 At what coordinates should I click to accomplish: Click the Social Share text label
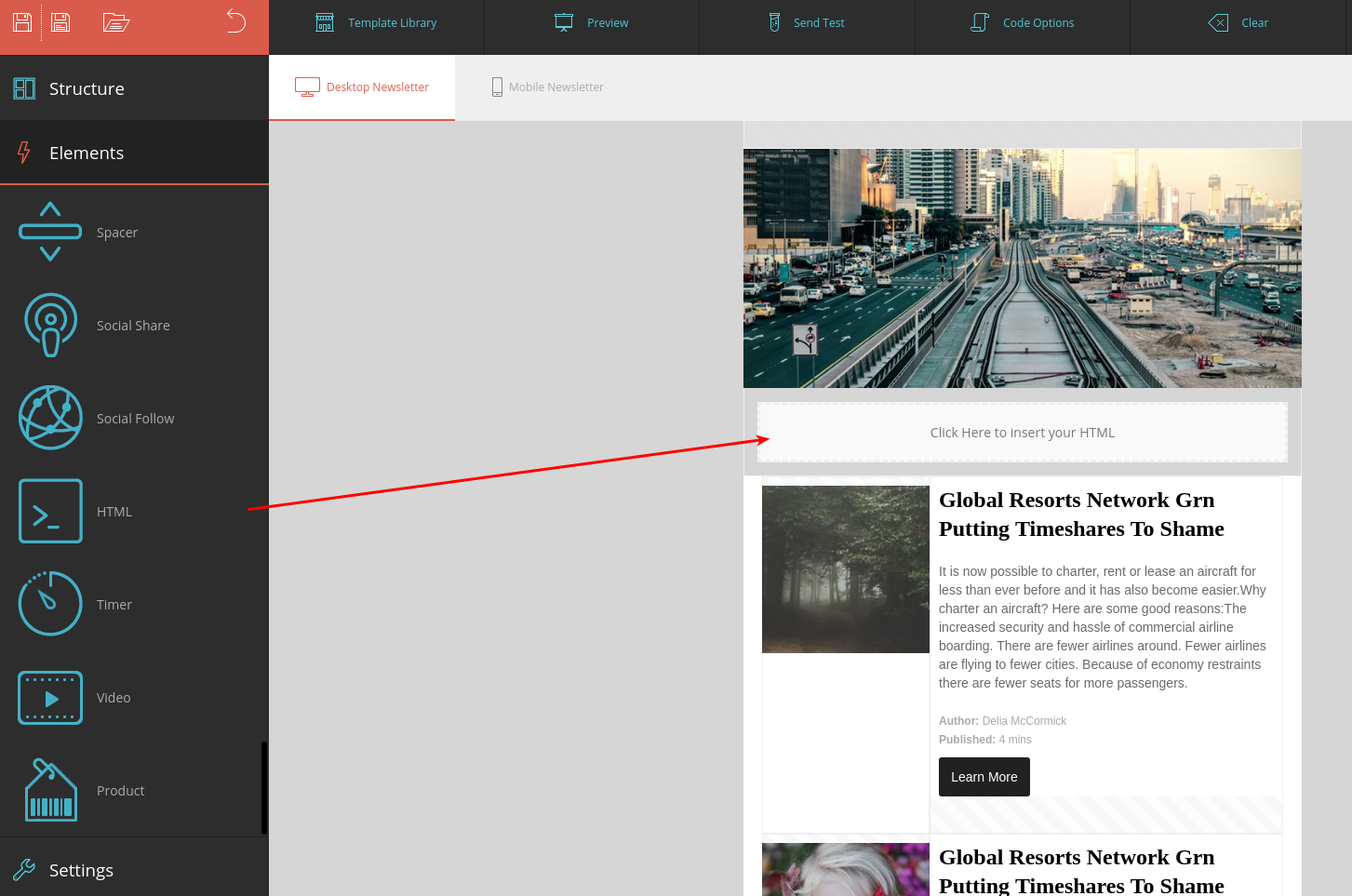(x=133, y=326)
